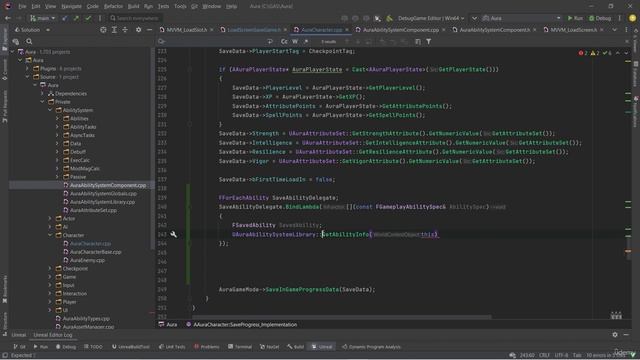Open the DebugGame Editor Win64 configuration dropdown
The height and width of the screenshot is (360, 640).
[x=431, y=18]
